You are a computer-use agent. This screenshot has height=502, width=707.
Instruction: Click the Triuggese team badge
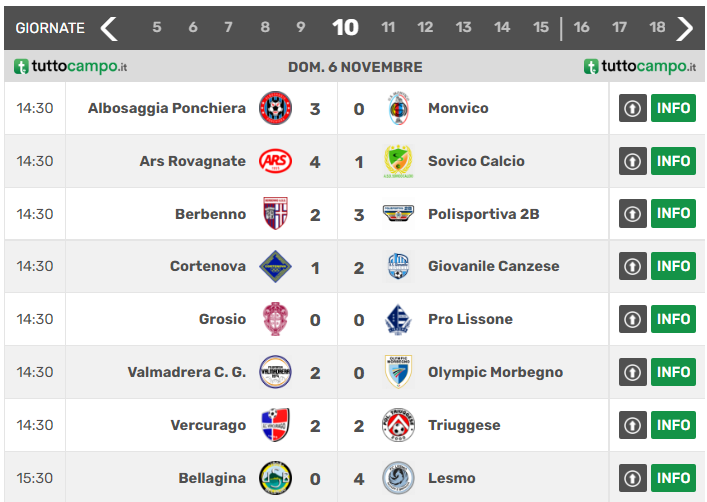(x=398, y=425)
